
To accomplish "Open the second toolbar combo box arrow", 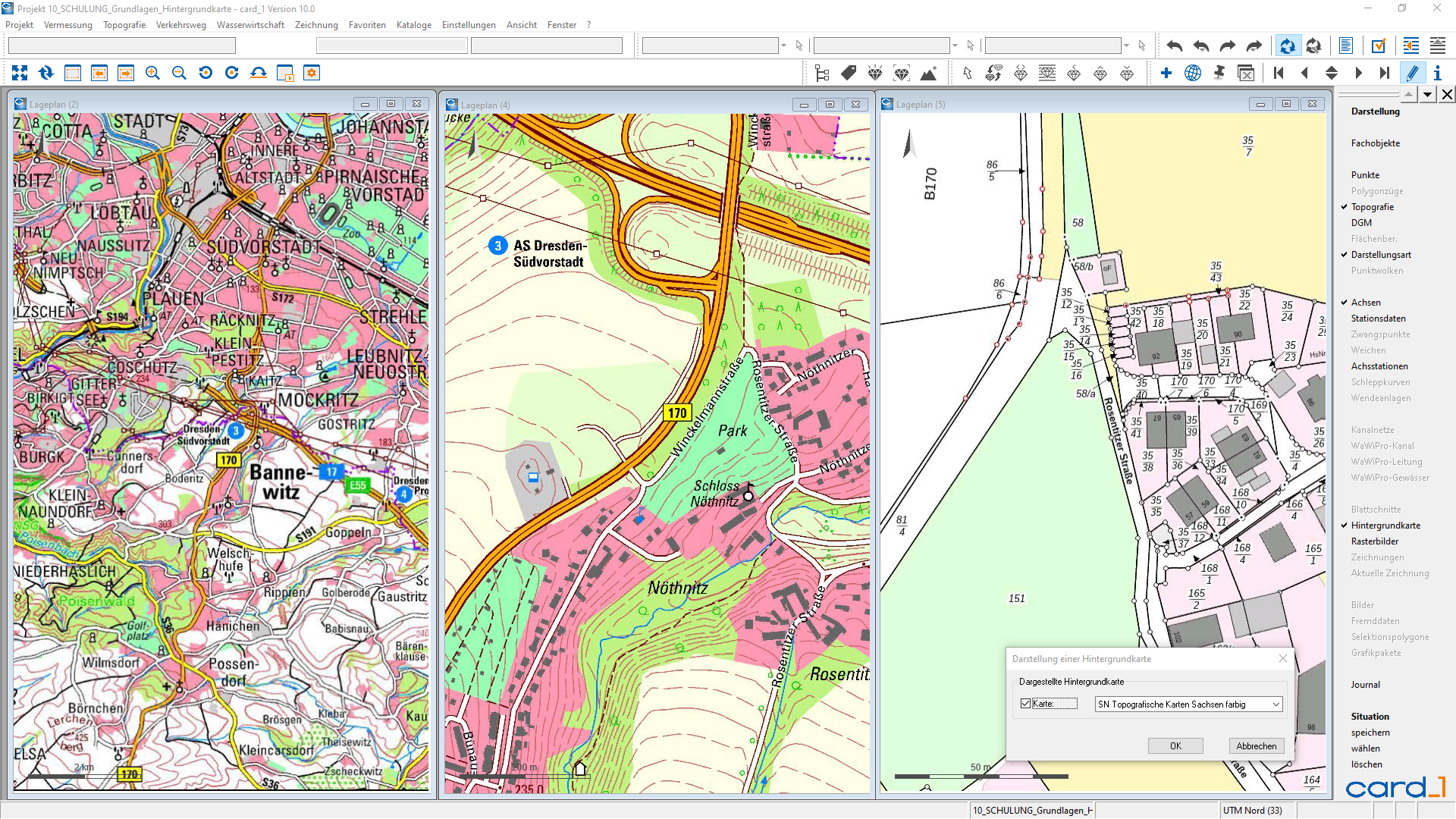I will (955, 46).
